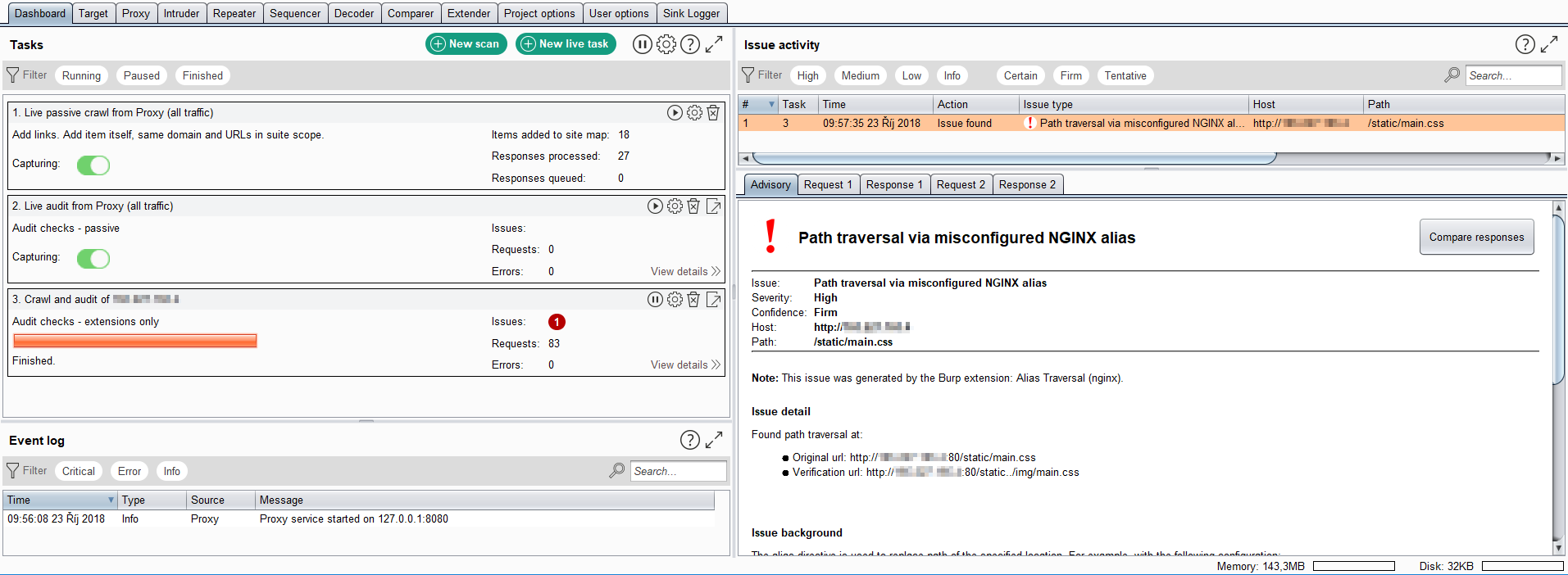This screenshot has height=575, width=1568.
Task: Expand the Tasks panel to full size
Action: point(714,44)
